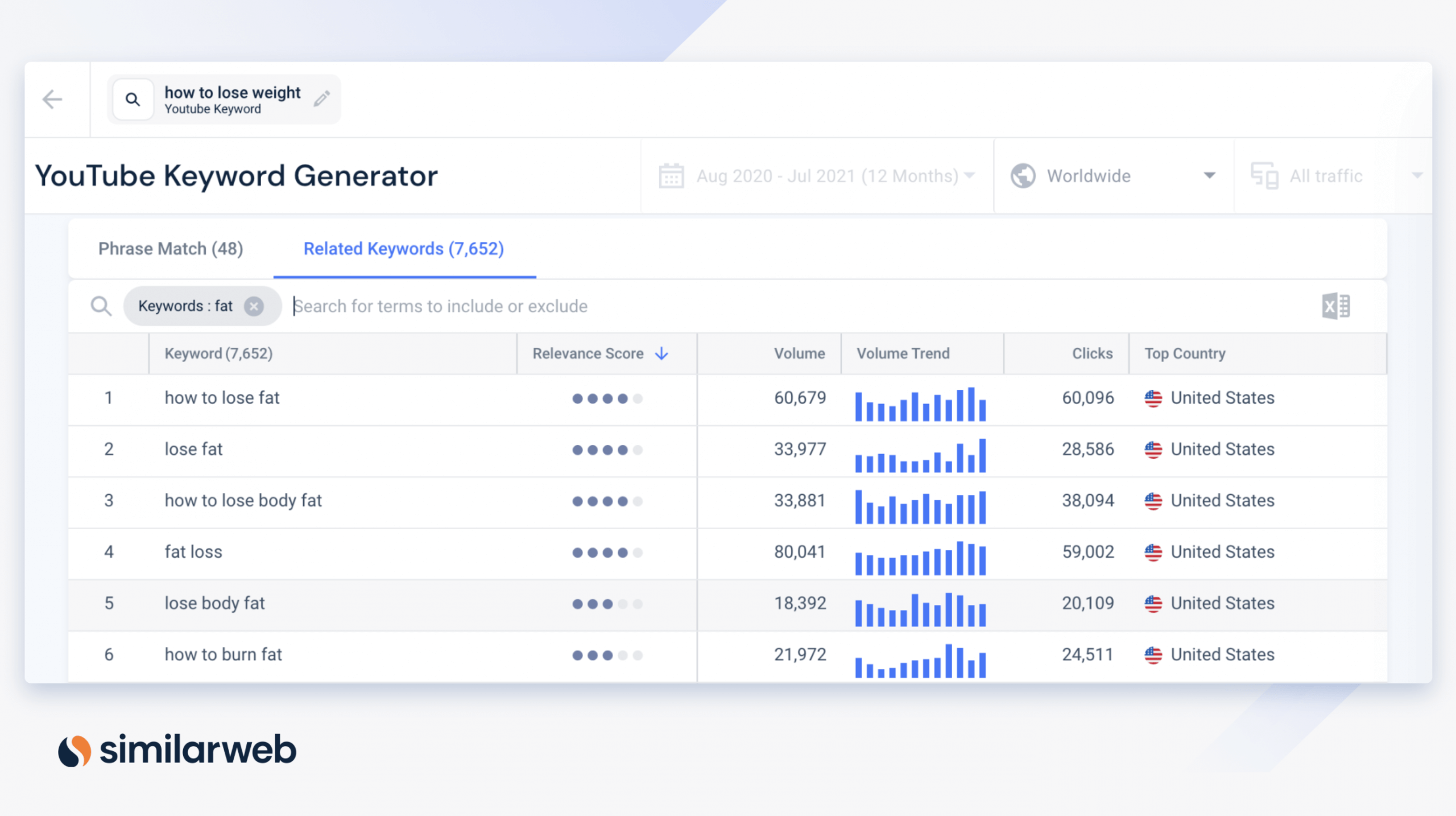Click US flag in 'fat loss' row
This screenshot has width=1456, height=816.
(x=1153, y=552)
